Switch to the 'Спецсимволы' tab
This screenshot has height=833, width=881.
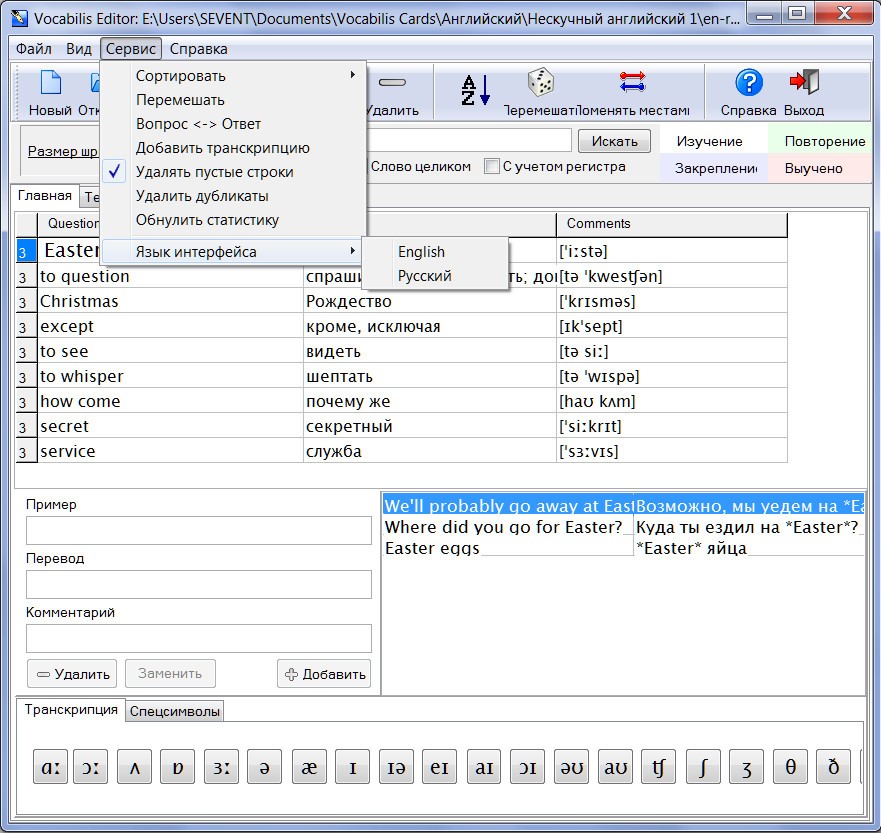[175, 711]
